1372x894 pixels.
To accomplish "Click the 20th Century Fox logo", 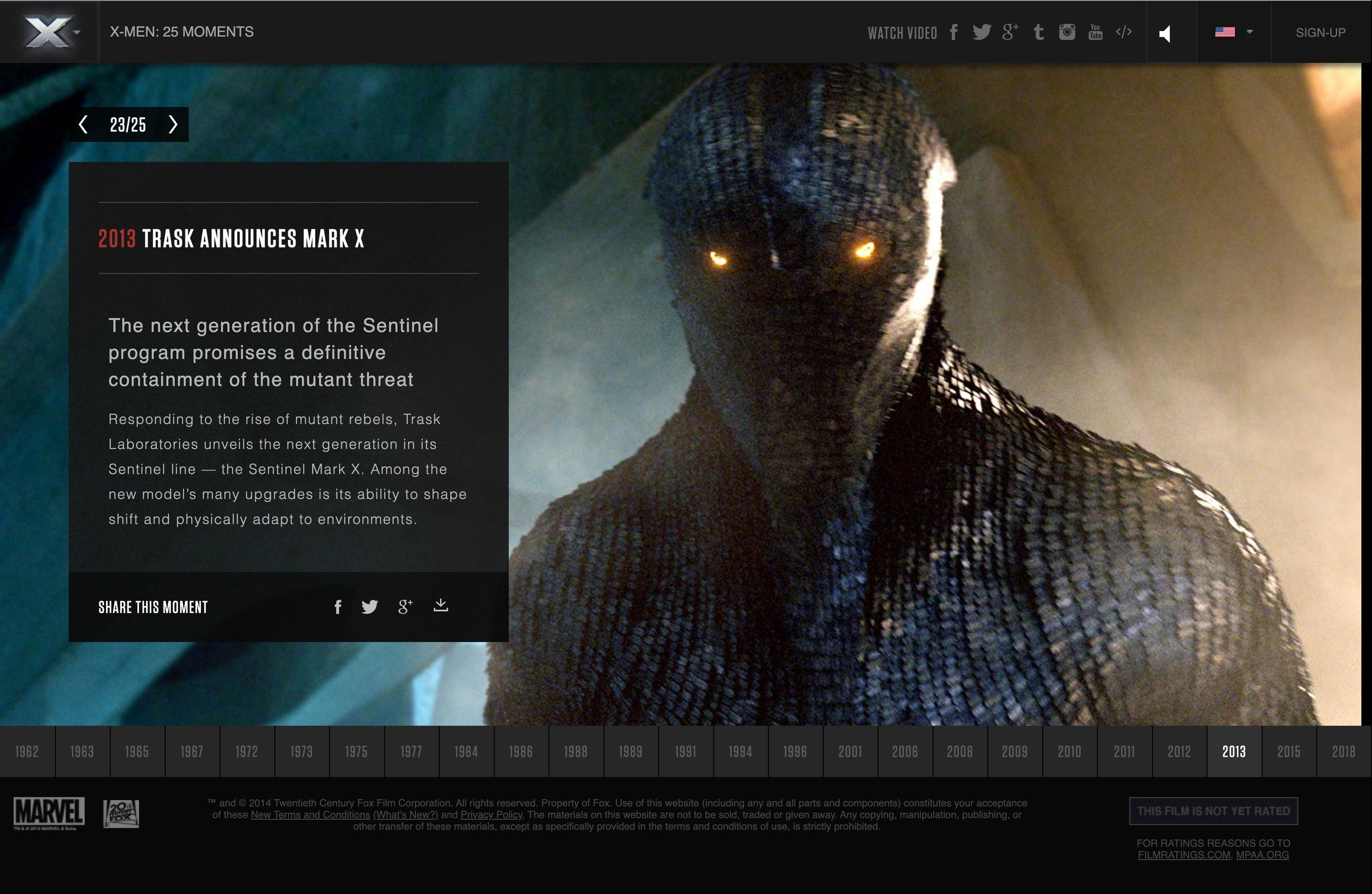I will 121,814.
